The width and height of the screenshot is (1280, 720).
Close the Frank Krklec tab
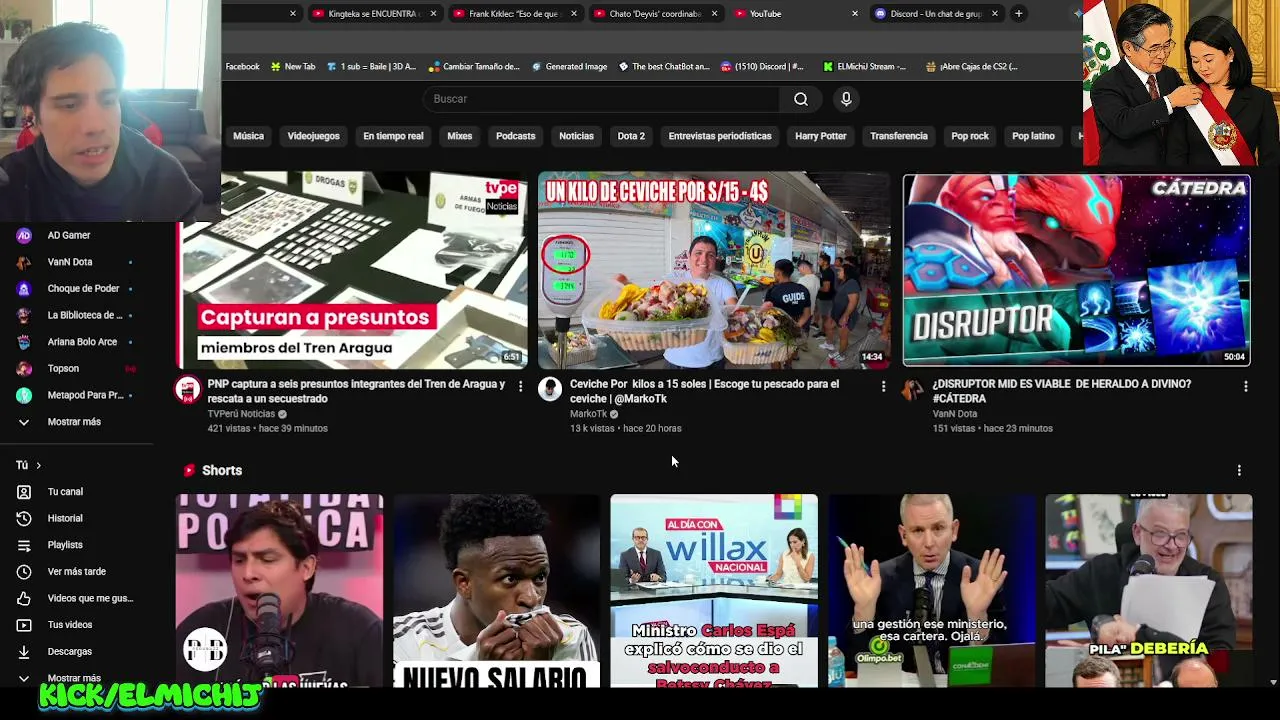[574, 14]
